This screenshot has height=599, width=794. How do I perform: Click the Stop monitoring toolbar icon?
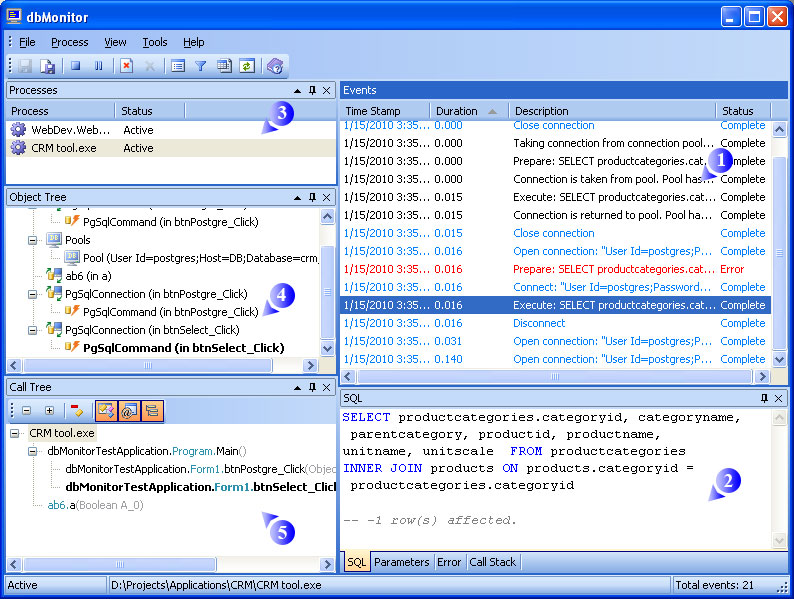76,66
